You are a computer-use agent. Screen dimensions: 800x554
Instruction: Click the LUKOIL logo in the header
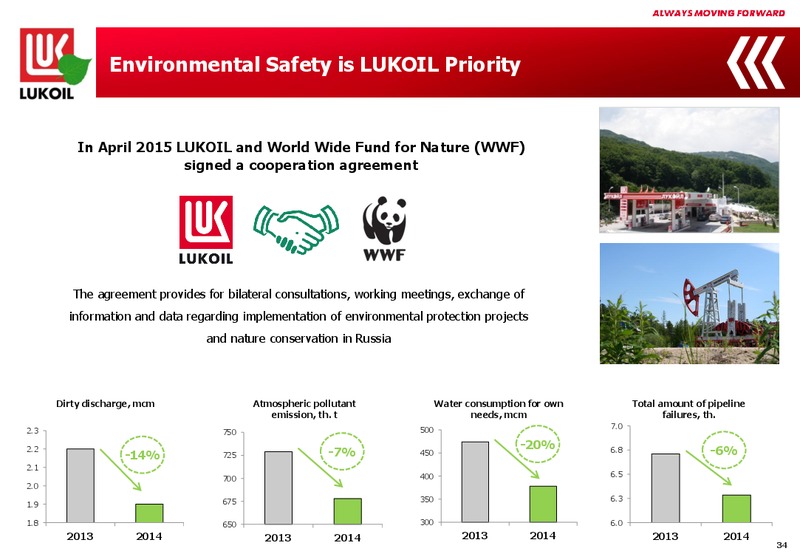[x=55, y=64]
